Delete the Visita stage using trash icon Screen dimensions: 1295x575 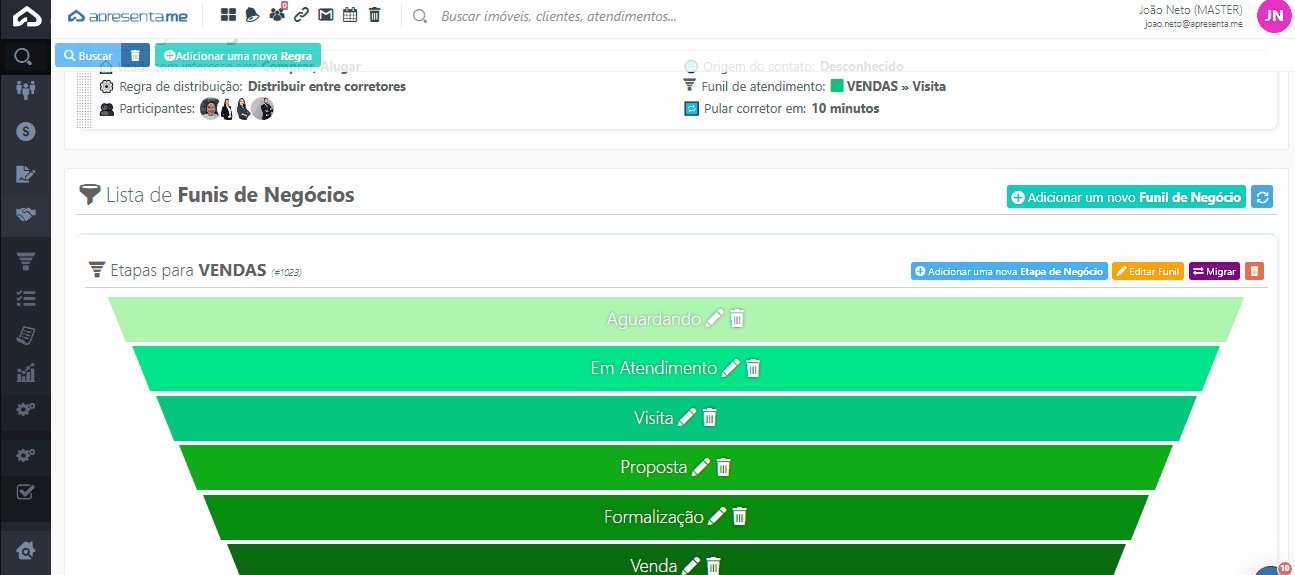710,418
